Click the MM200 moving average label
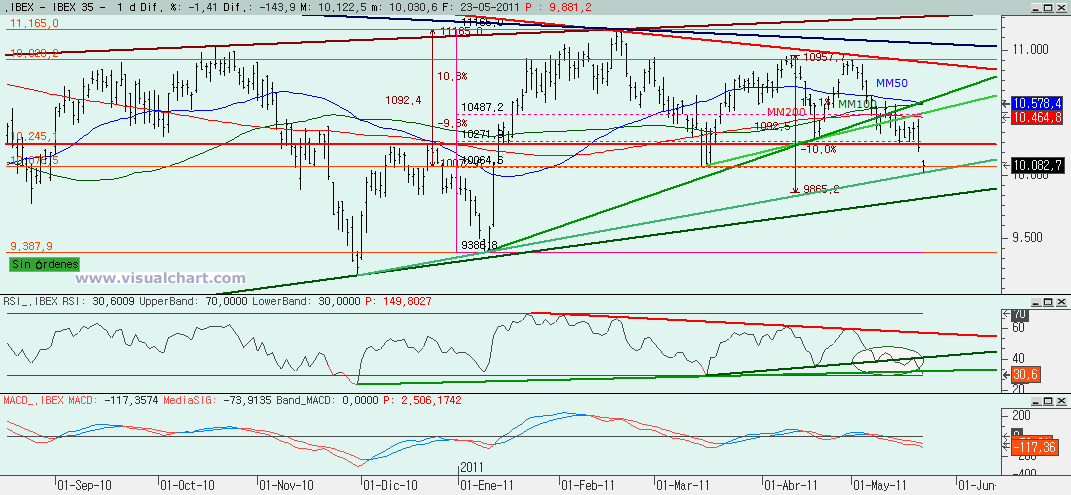The height and width of the screenshot is (495, 1071). [x=785, y=111]
